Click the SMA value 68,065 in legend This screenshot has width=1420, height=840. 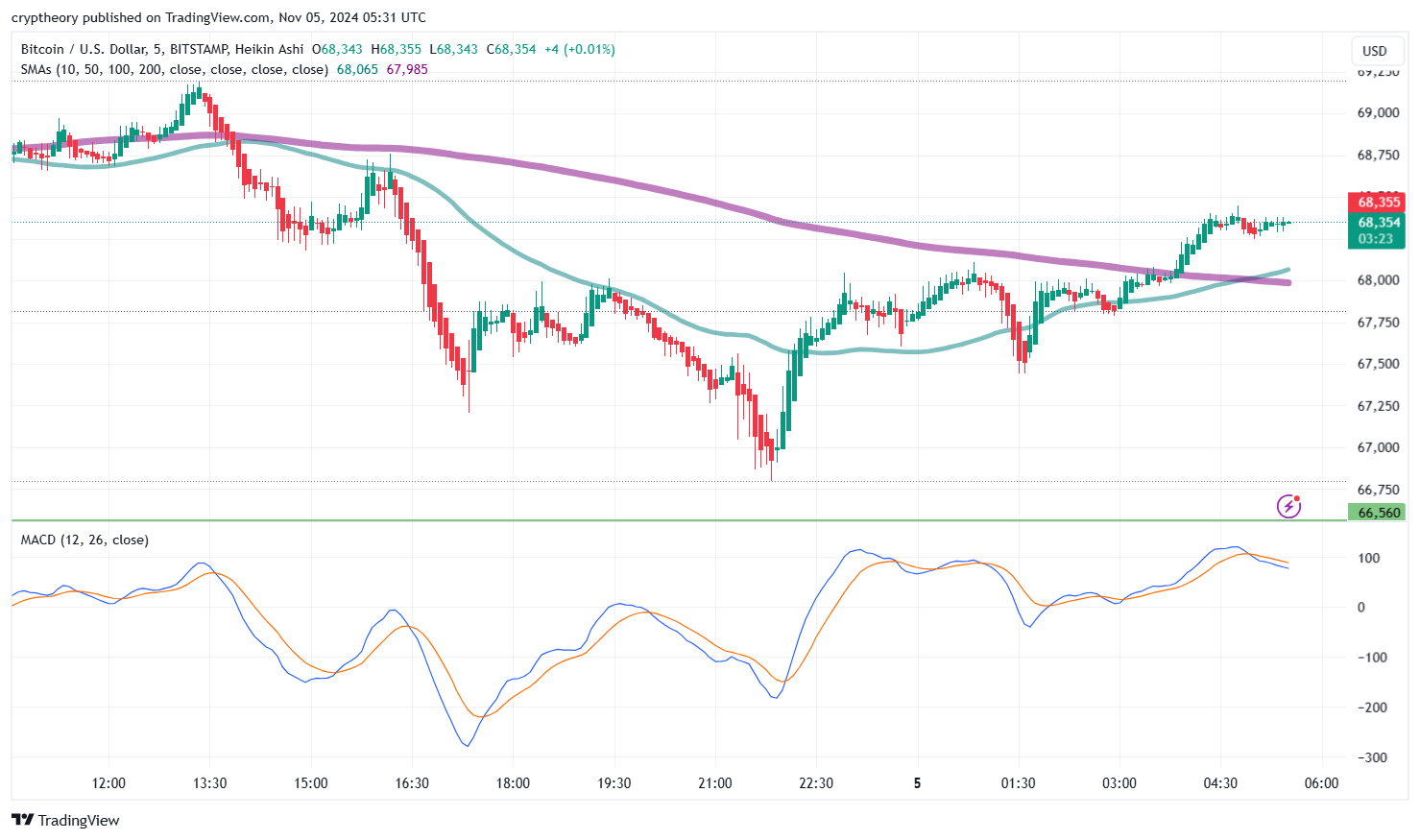357,69
